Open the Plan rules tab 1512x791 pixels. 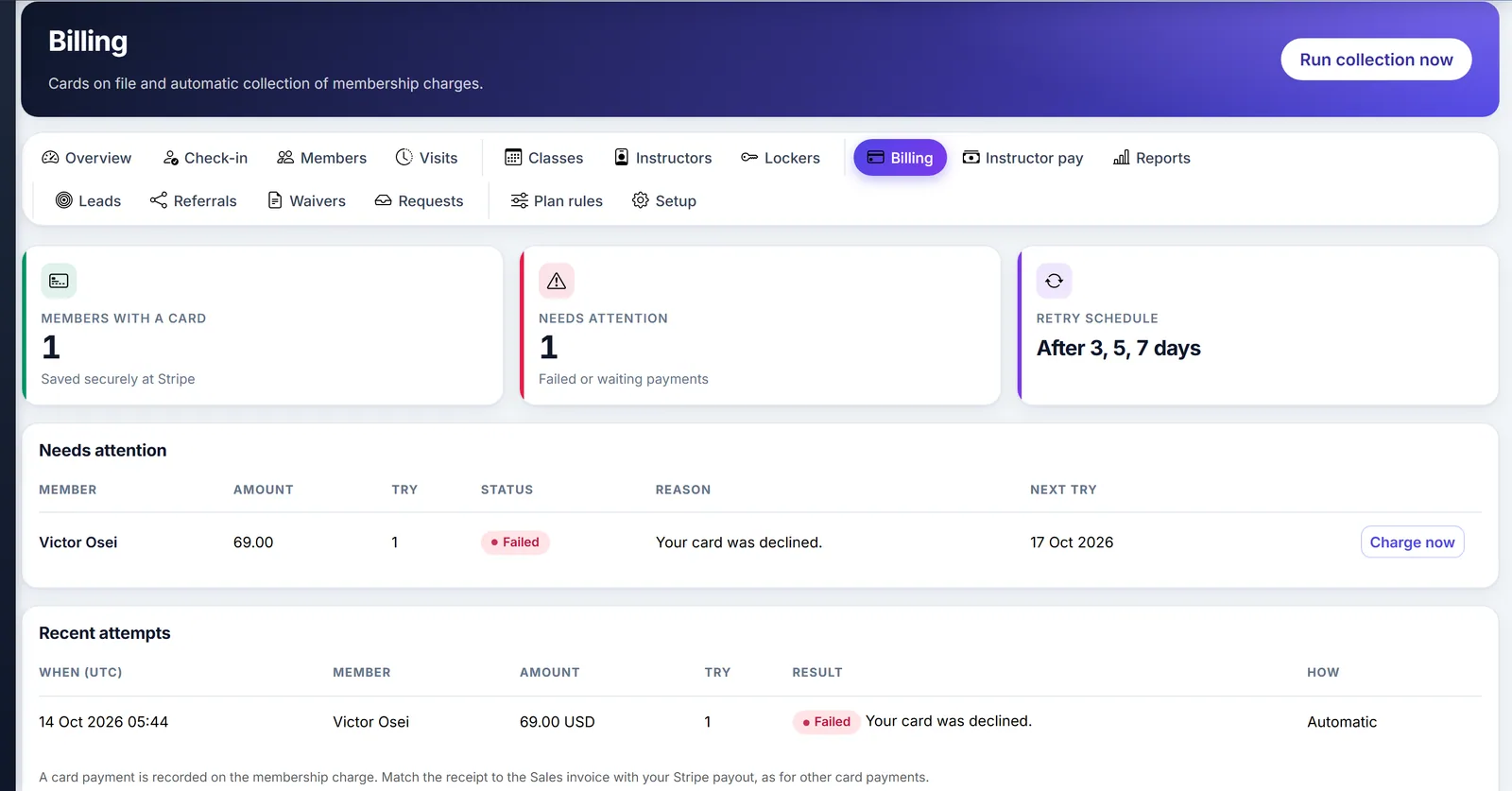click(x=557, y=200)
